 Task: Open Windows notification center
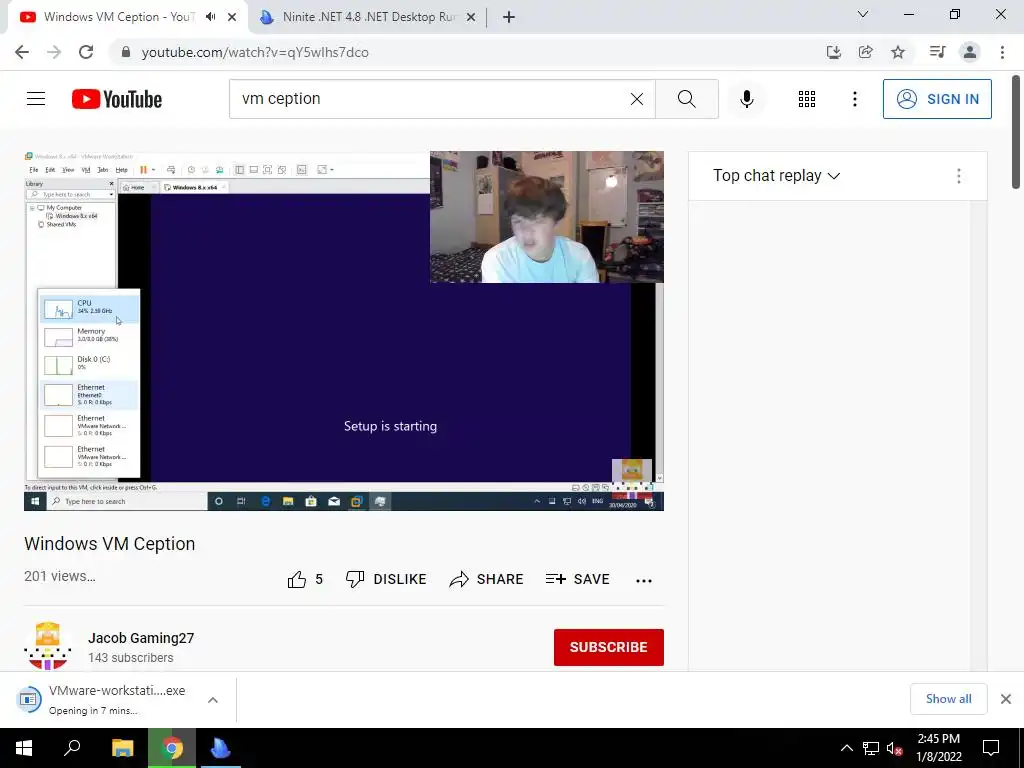[991, 748]
